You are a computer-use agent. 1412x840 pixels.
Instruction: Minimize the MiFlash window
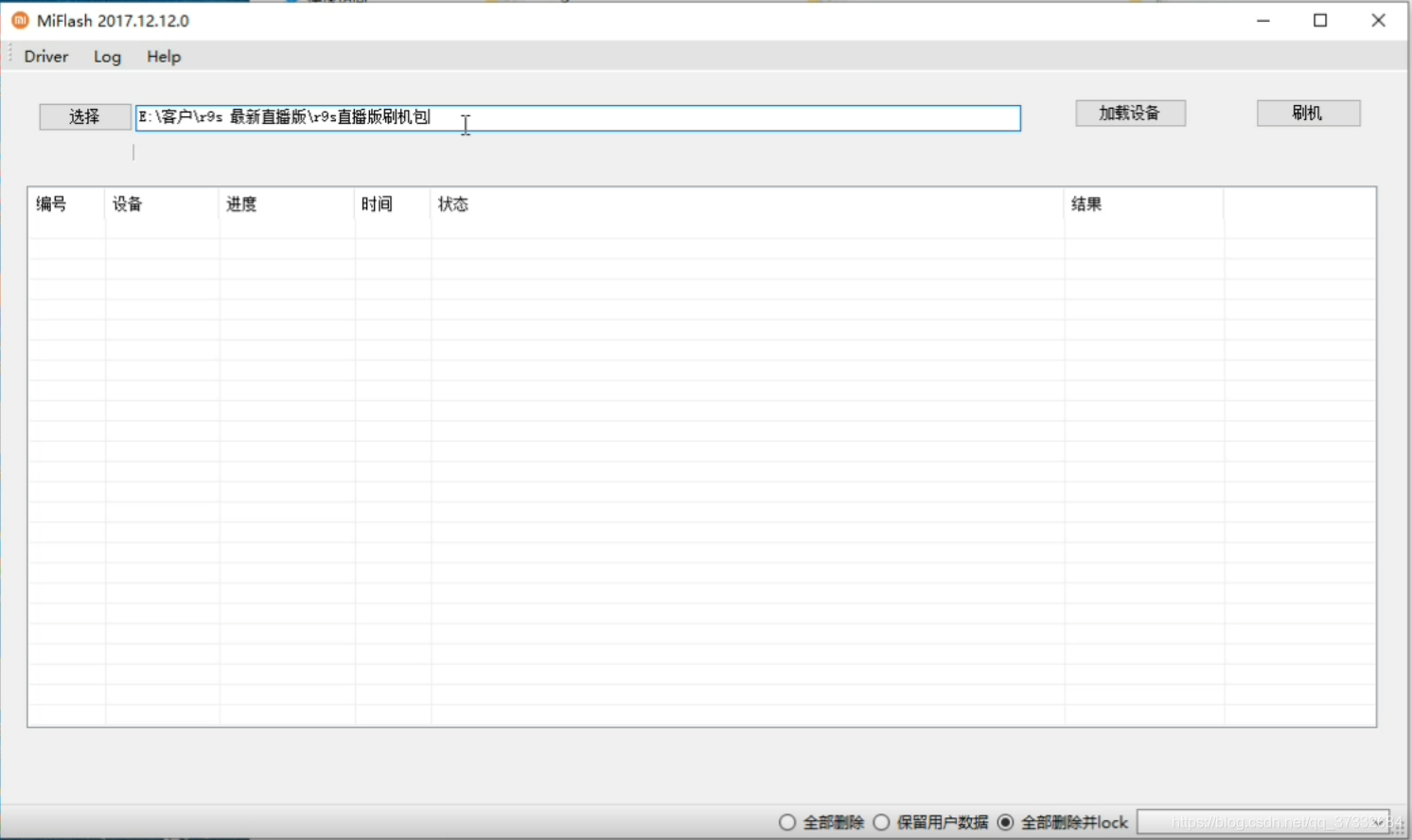[x=1263, y=21]
